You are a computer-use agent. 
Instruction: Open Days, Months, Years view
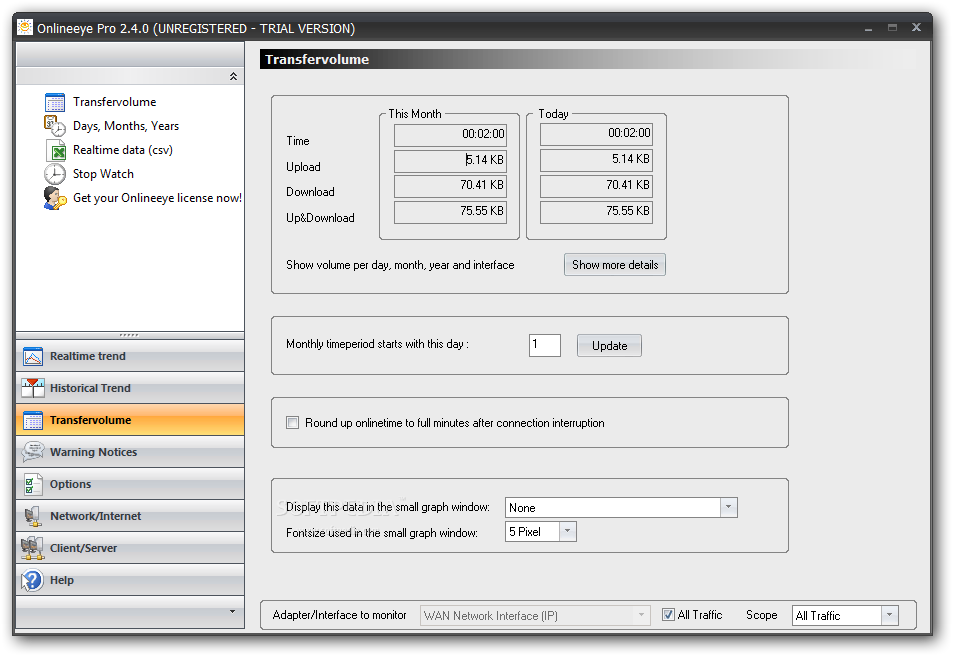[126, 126]
